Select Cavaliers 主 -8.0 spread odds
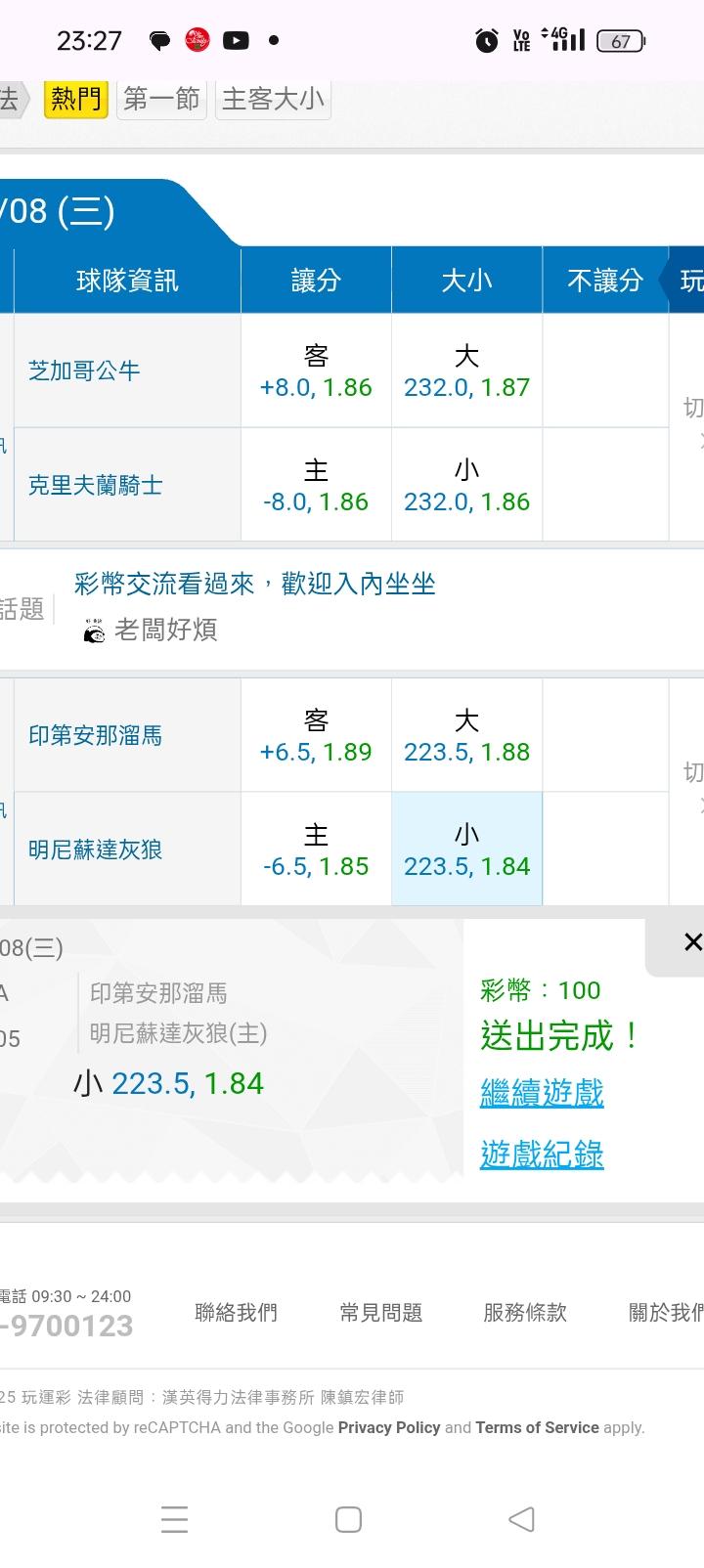This screenshot has height=1568, width=704. [x=316, y=486]
